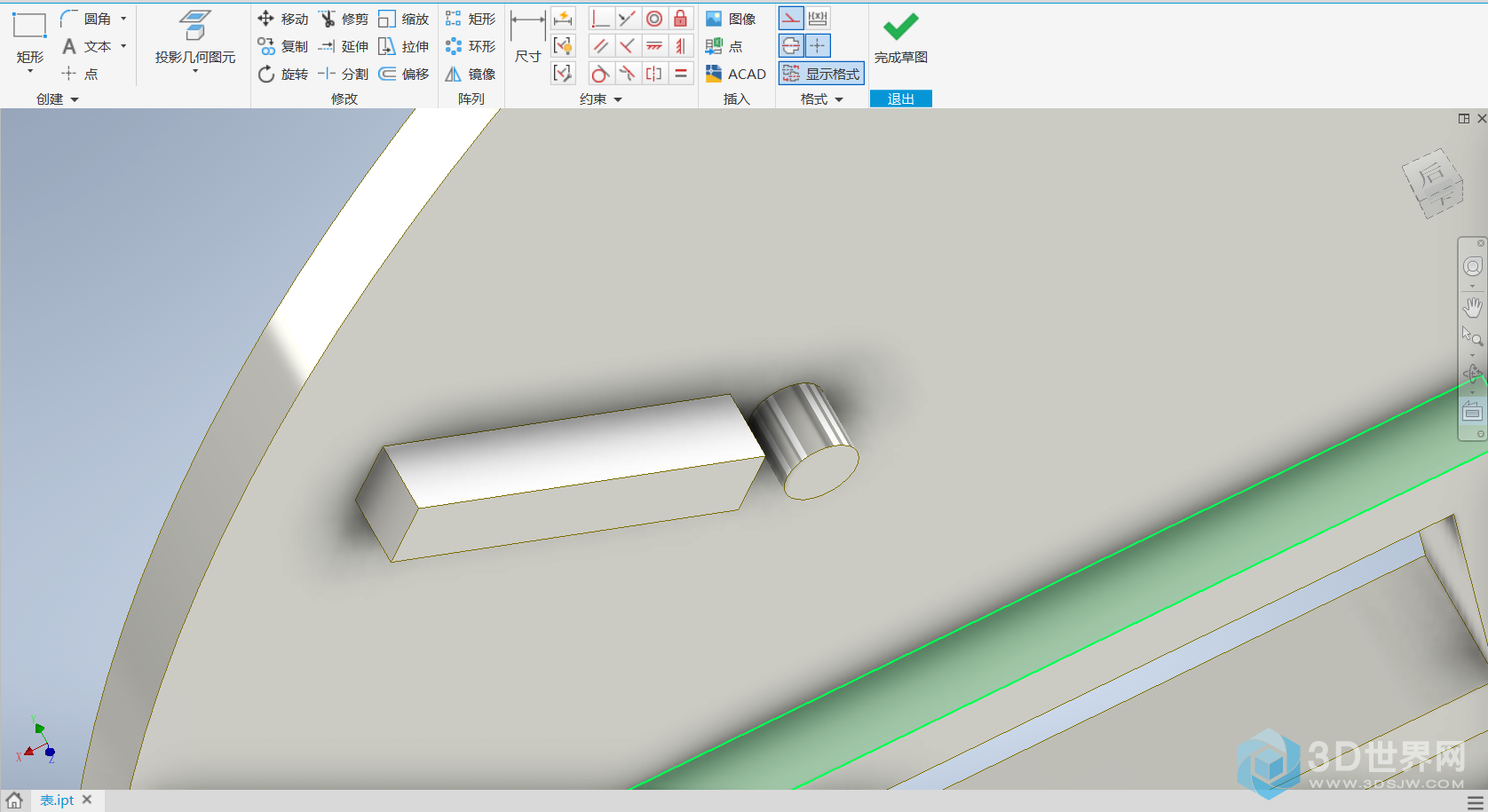Select the 文本 text tool
The image size is (1488, 812).
pyautogui.click(x=87, y=46)
